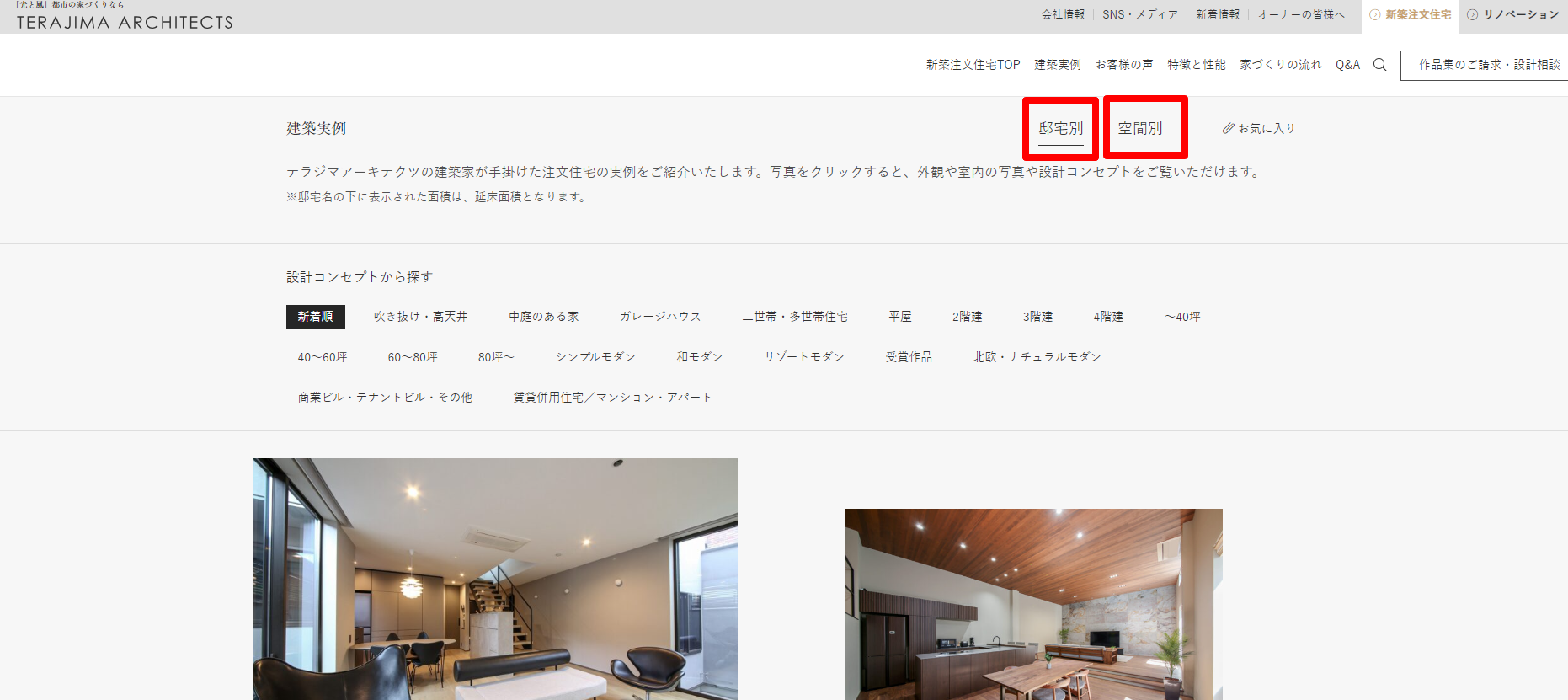Open the wooden ceiling kitchen photo
The image size is (1568, 700).
[x=1033, y=604]
